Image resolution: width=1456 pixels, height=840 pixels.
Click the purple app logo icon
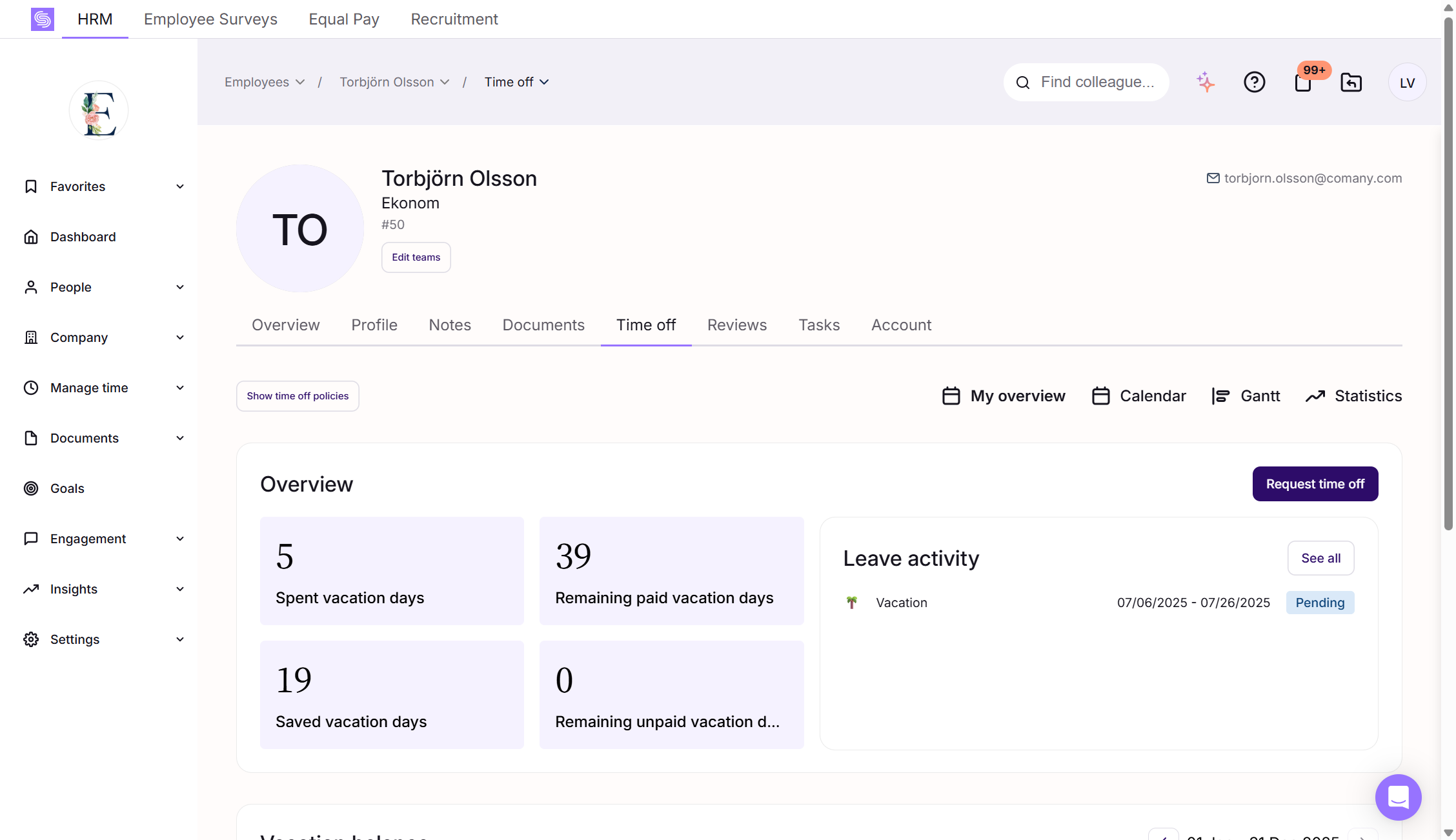[x=43, y=19]
